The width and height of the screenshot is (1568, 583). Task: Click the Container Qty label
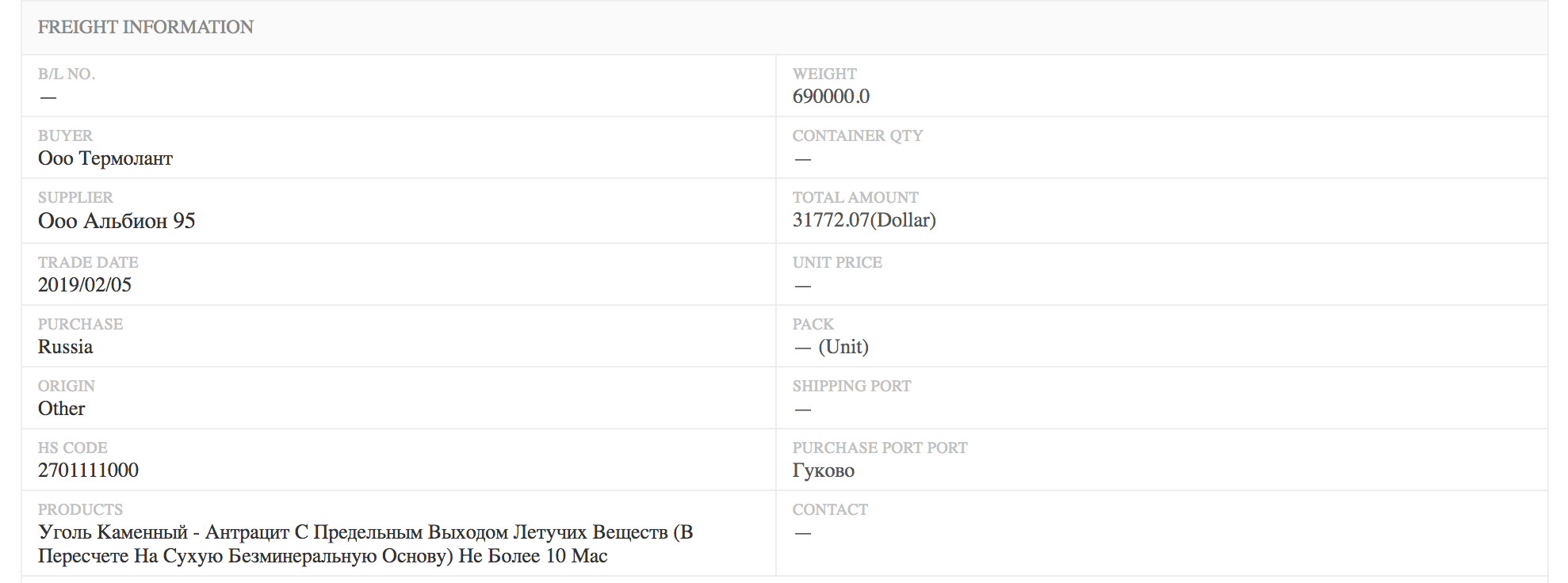(x=858, y=135)
